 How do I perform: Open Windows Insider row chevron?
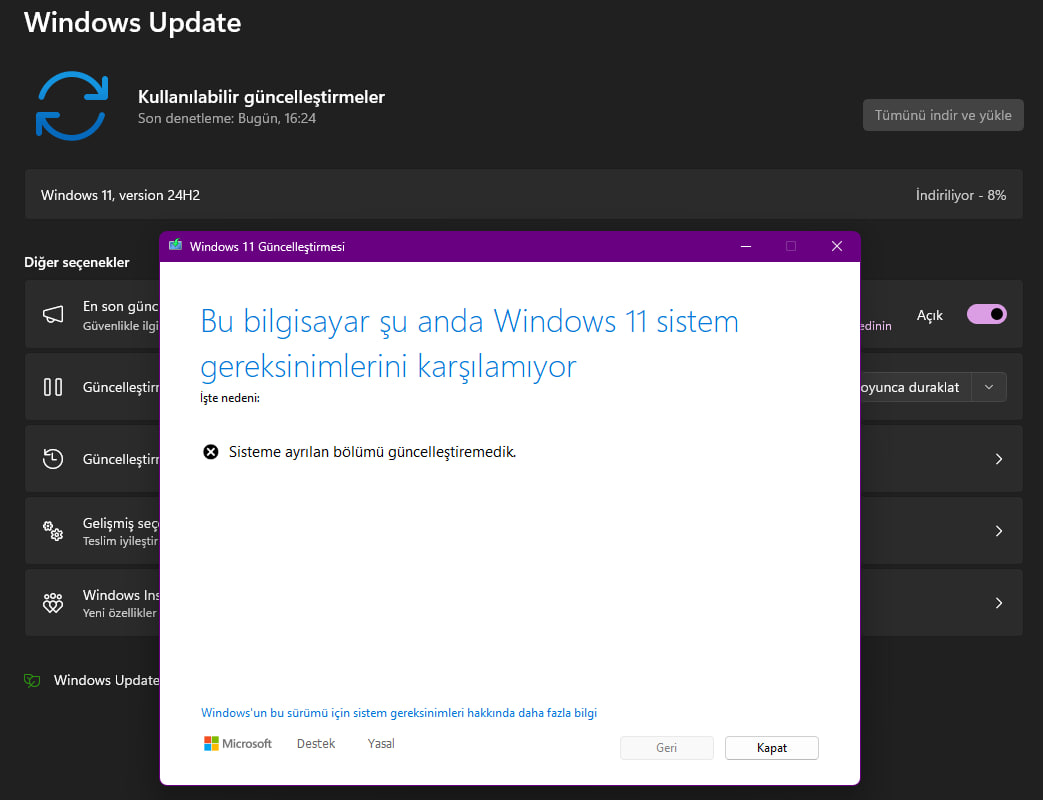[998, 602]
